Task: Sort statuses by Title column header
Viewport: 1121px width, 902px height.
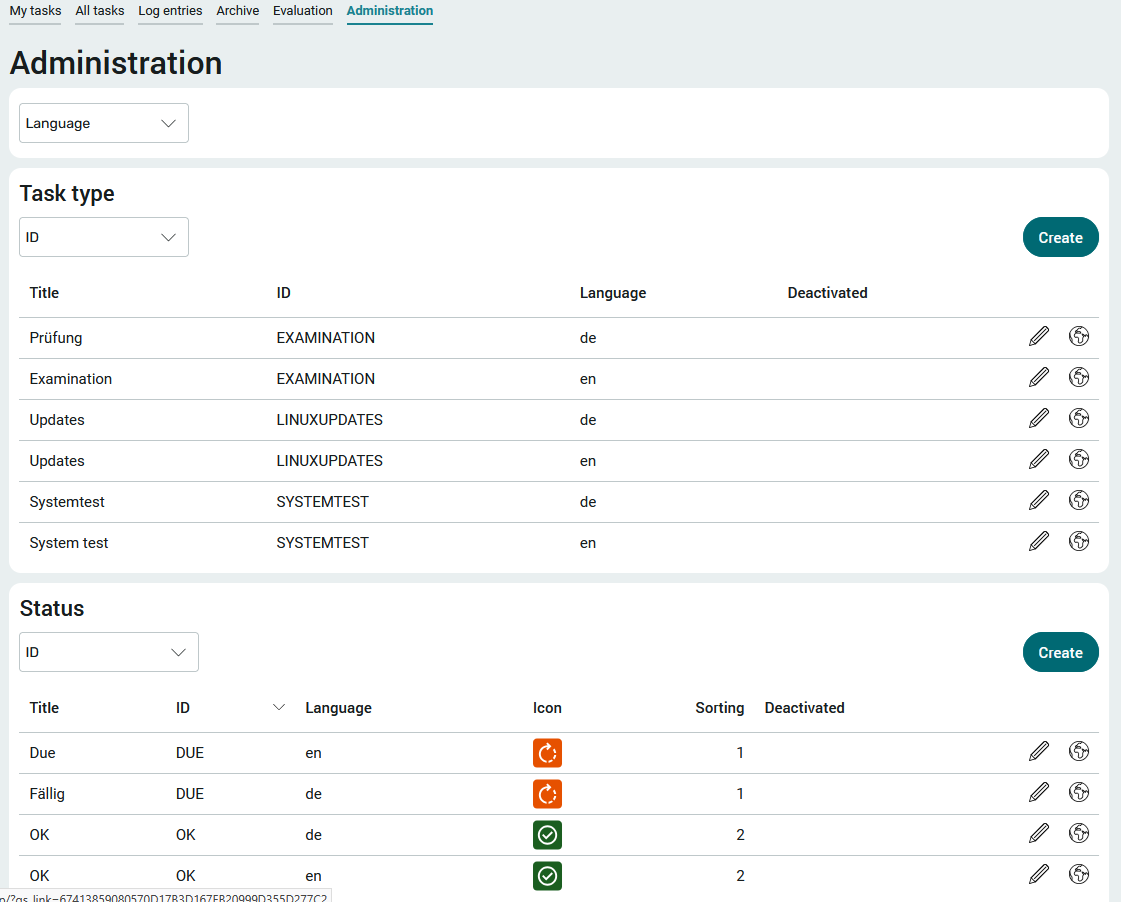Action: 44,708
